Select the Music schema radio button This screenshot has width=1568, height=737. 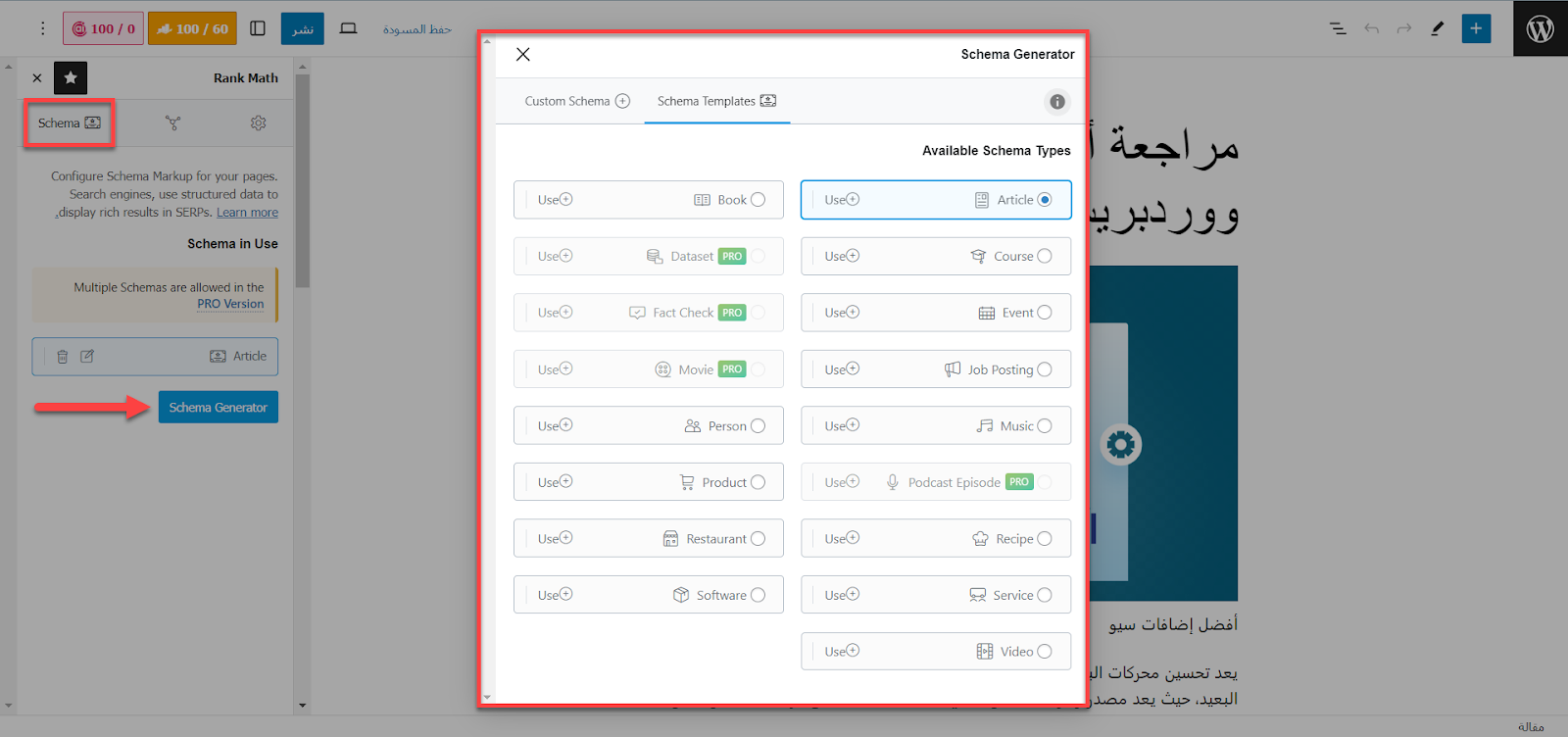pos(1045,425)
